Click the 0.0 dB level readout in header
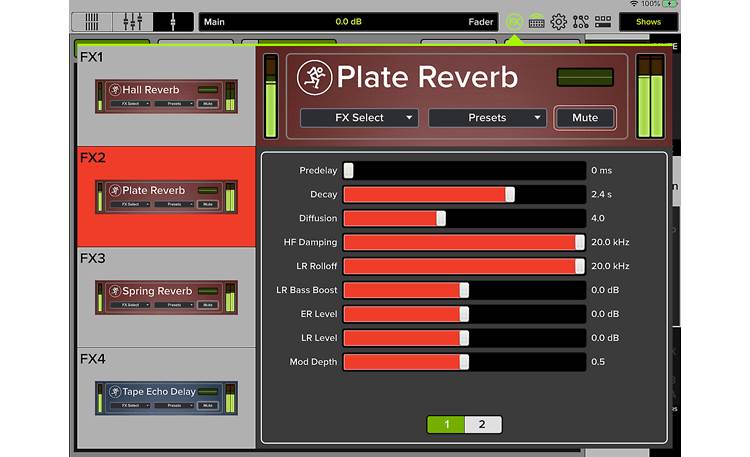 [348, 22]
